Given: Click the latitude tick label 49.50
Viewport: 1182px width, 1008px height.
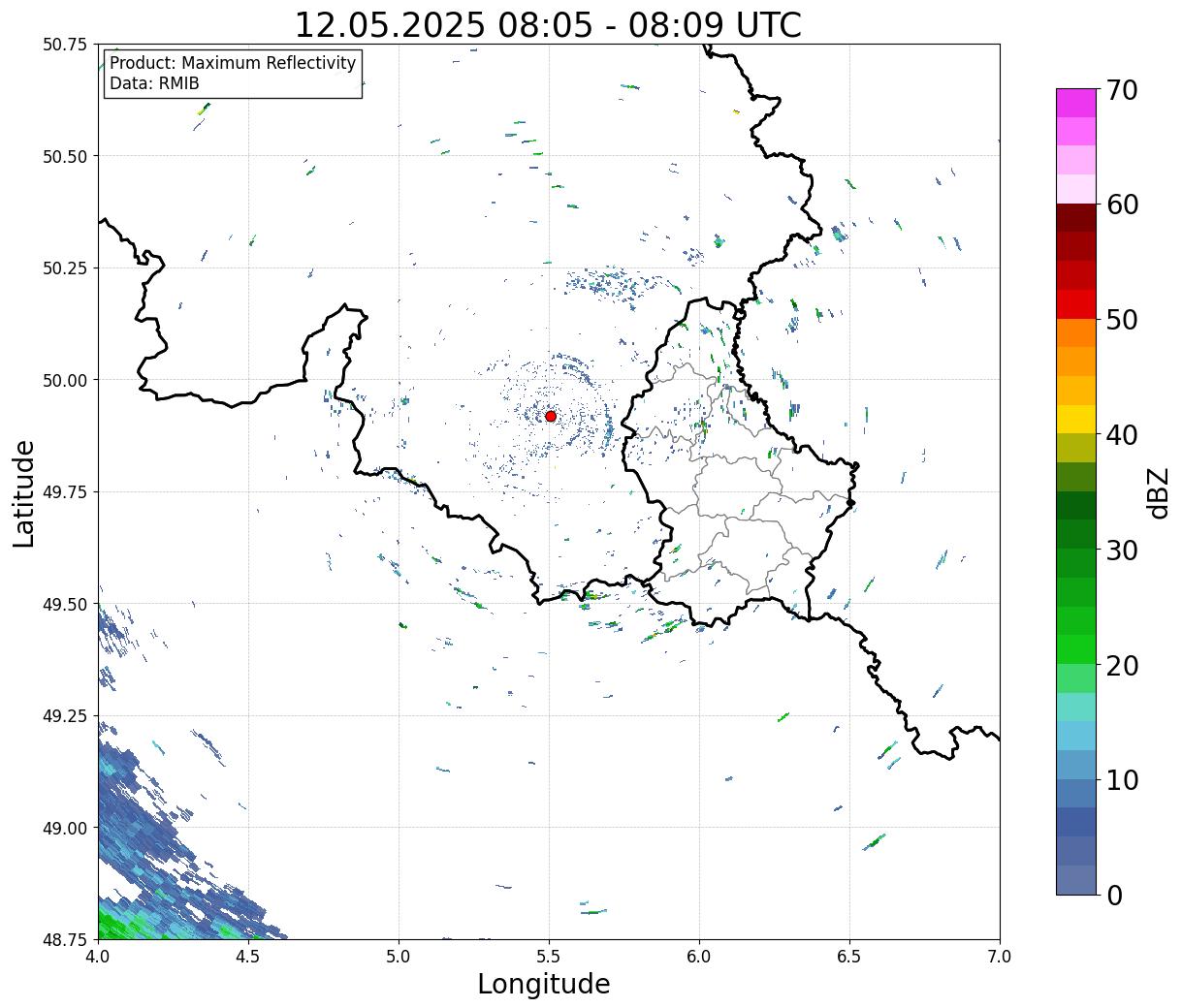Looking at the screenshot, I should (x=65, y=604).
